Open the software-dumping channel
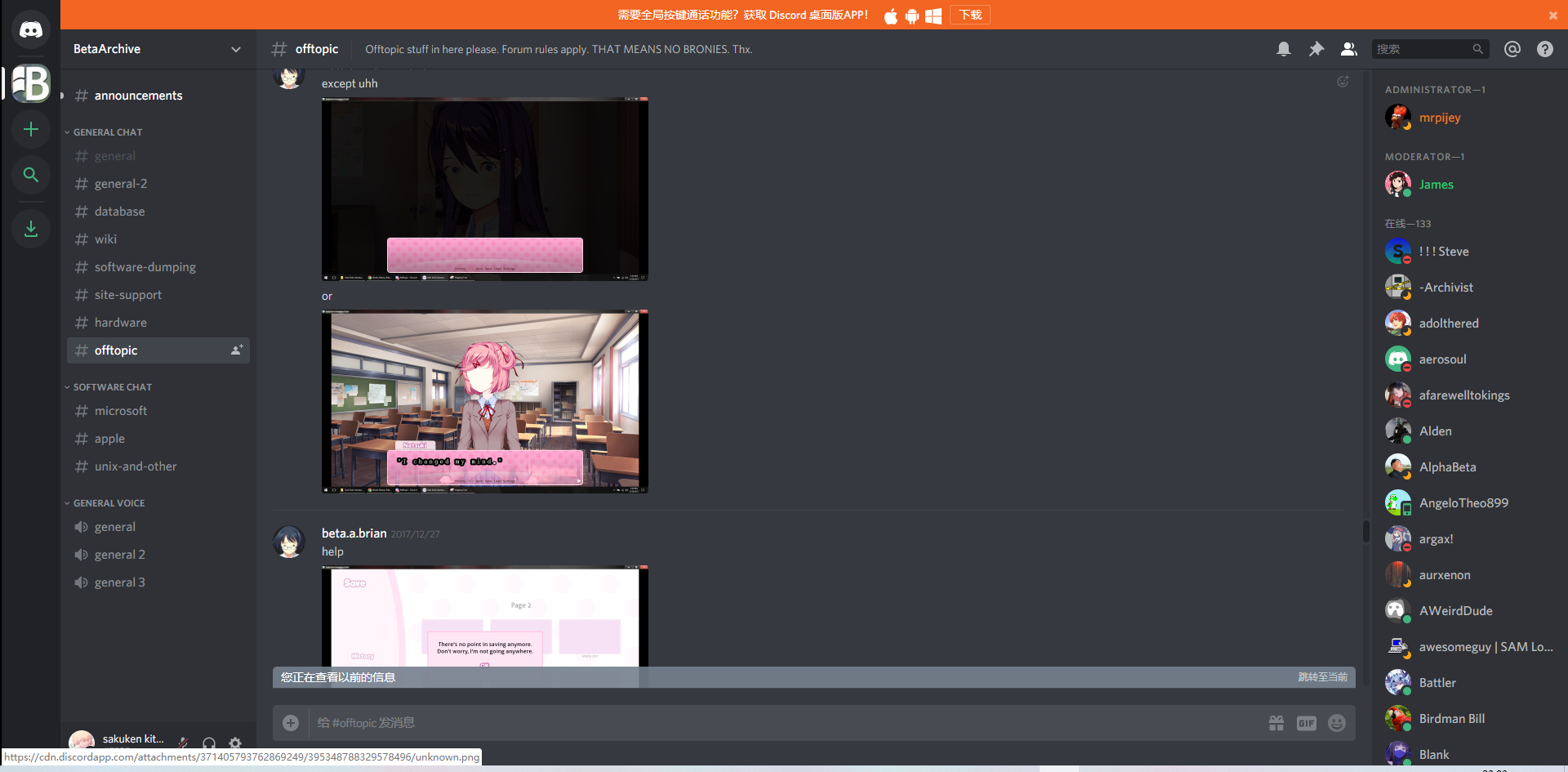 [x=158, y=267]
